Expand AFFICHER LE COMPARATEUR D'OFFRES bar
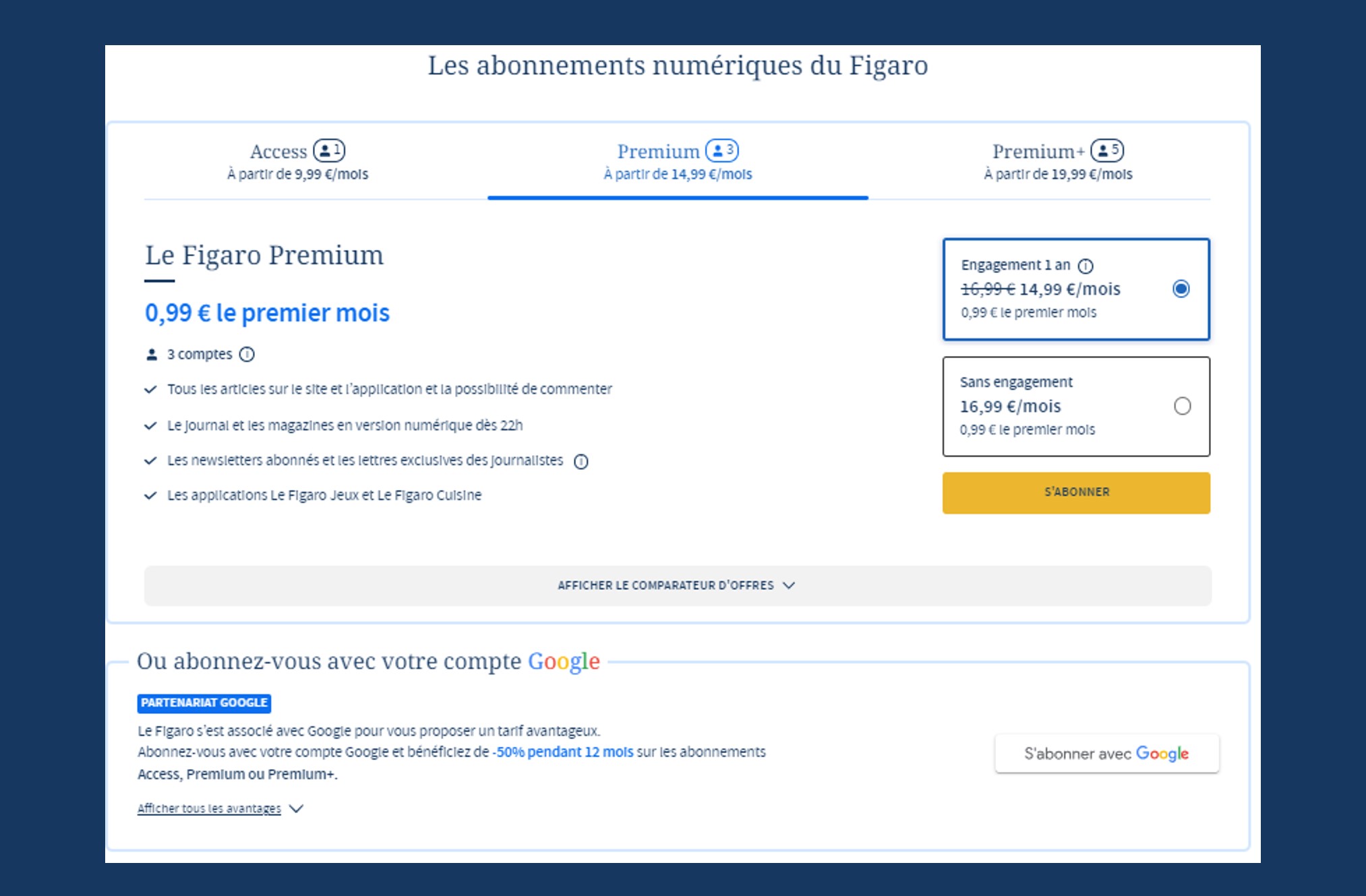This screenshot has height=896, width=1366. tap(678, 585)
